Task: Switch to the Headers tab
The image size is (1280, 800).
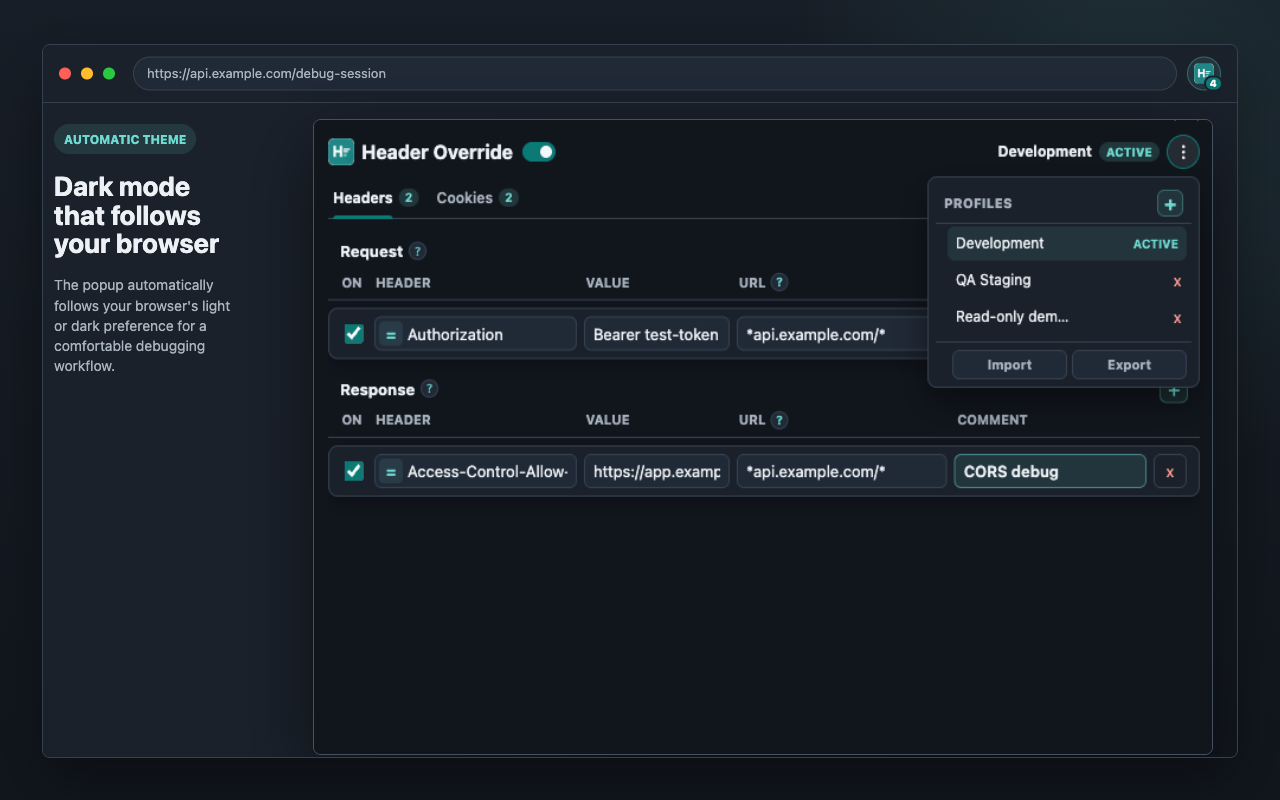Action: [375, 198]
